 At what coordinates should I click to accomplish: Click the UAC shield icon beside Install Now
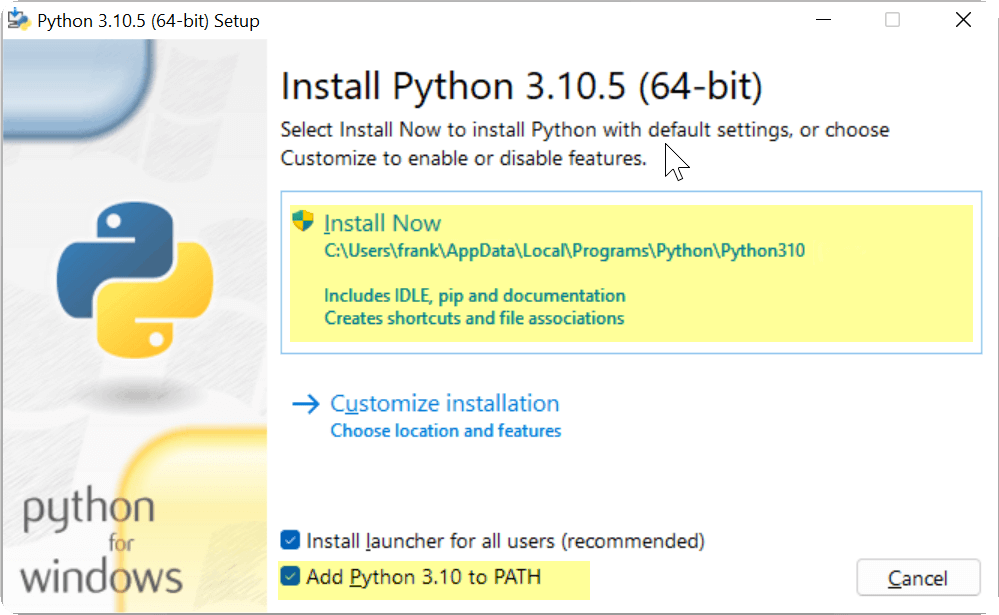[303, 221]
